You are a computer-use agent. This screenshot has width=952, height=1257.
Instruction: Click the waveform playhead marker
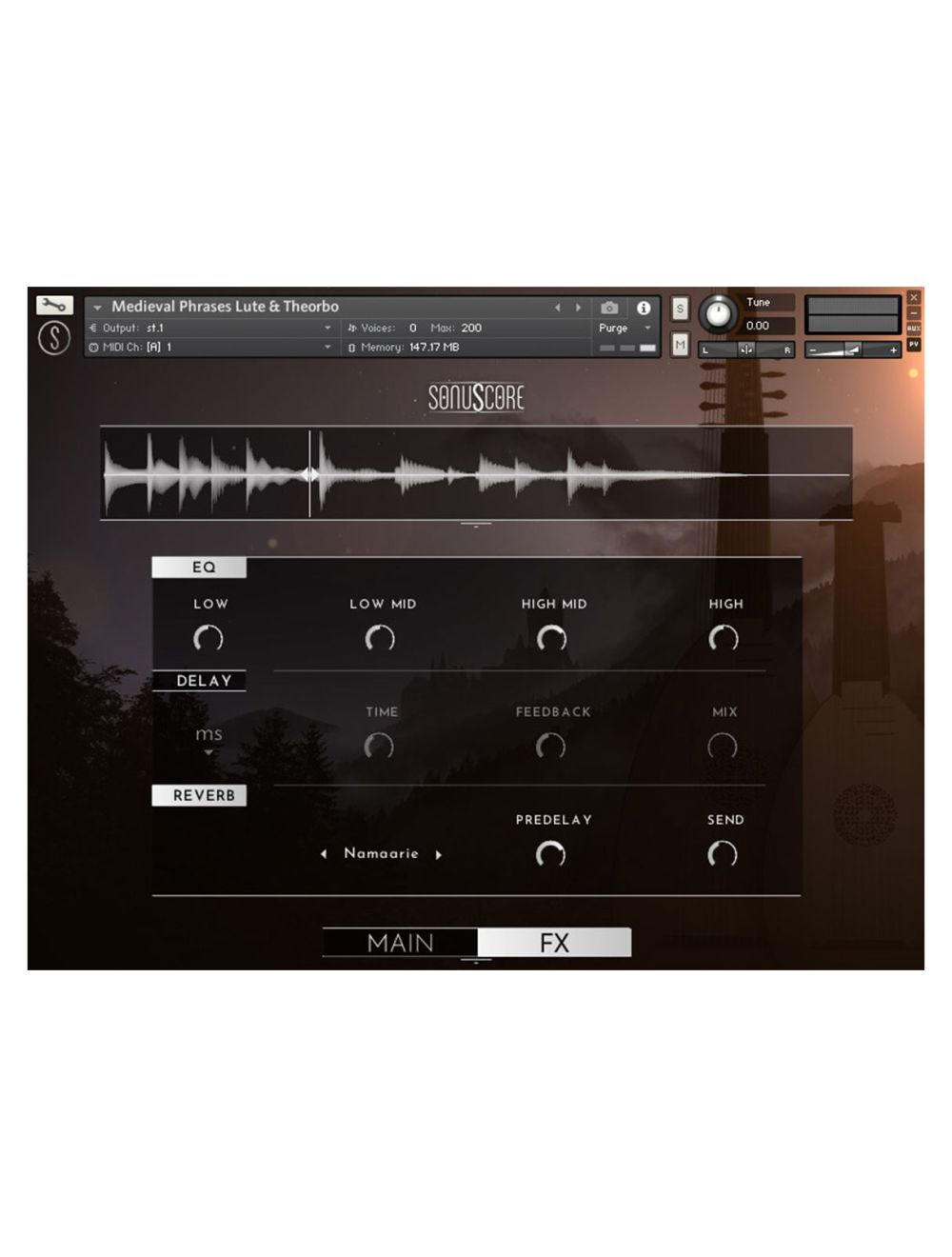tap(309, 474)
